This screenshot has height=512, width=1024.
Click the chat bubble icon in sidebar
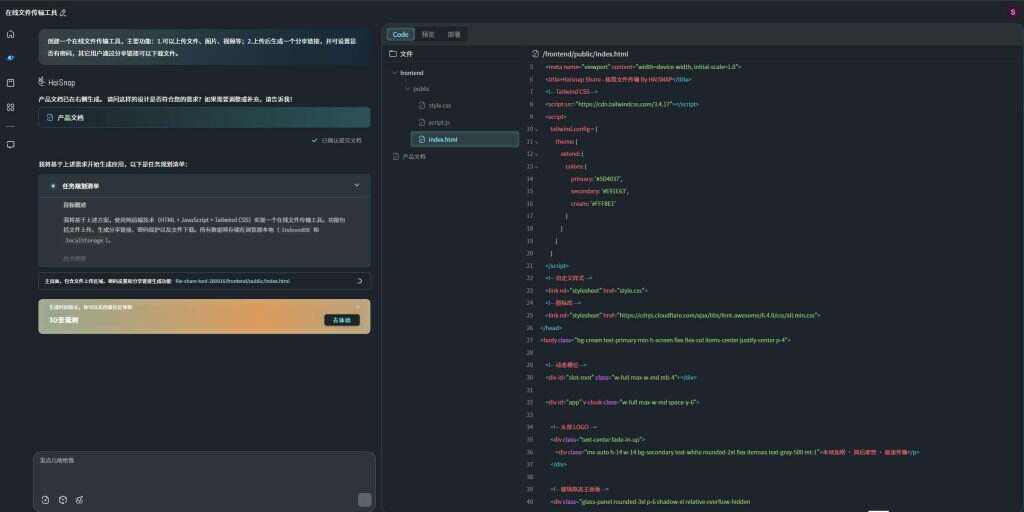pyautogui.click(x=11, y=144)
